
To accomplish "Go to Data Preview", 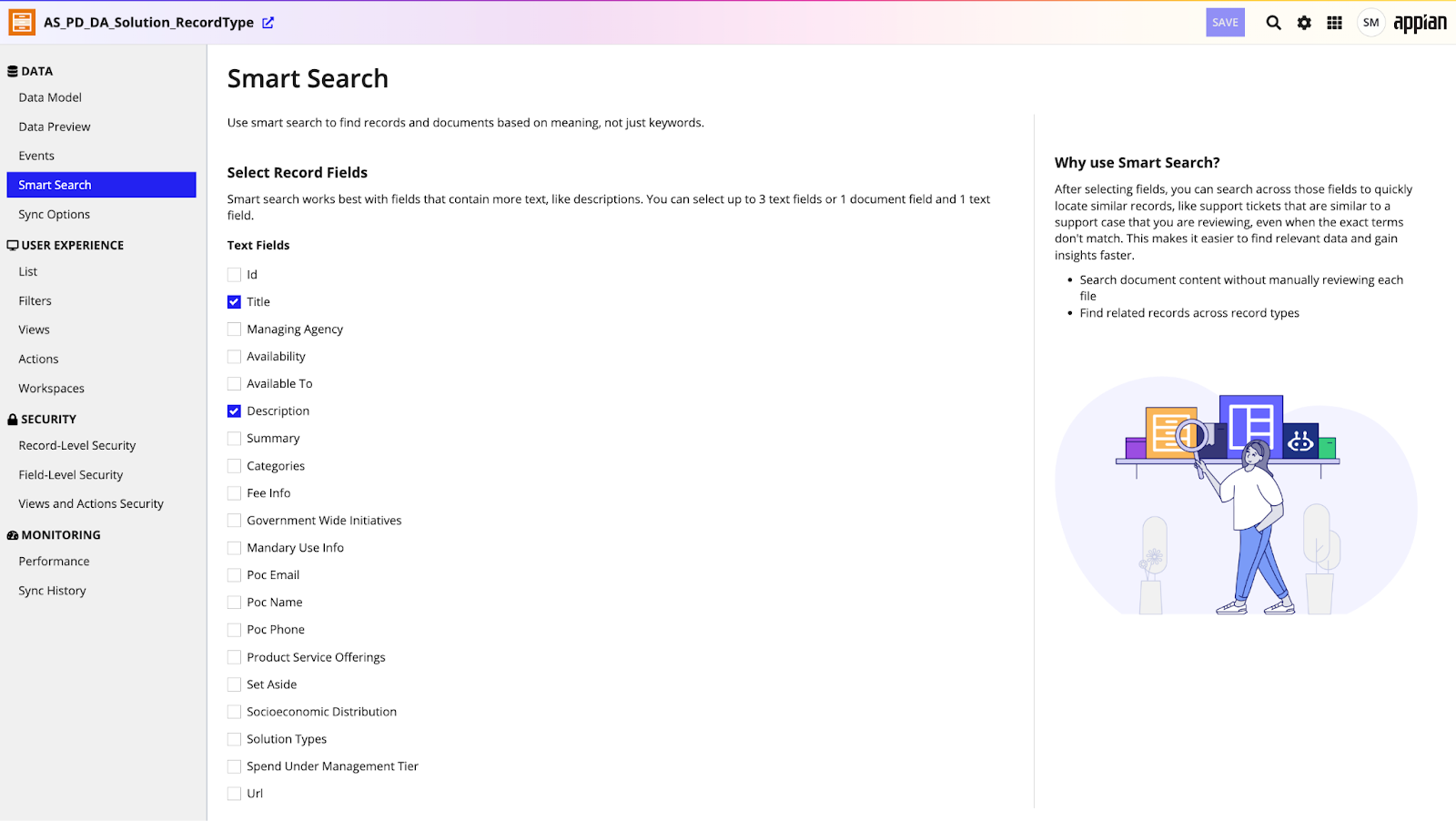I will click(55, 127).
